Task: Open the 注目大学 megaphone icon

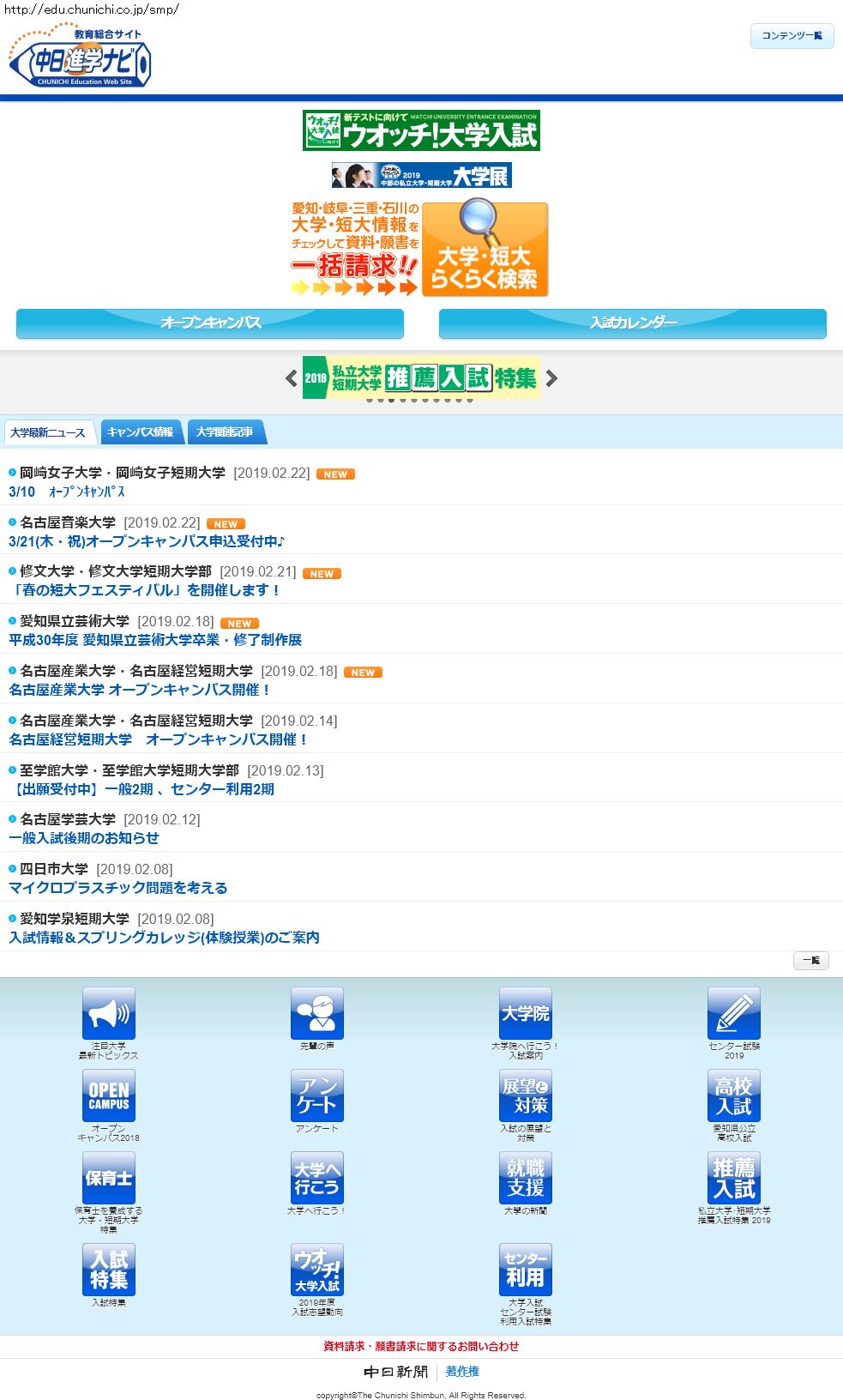Action: click(108, 1013)
